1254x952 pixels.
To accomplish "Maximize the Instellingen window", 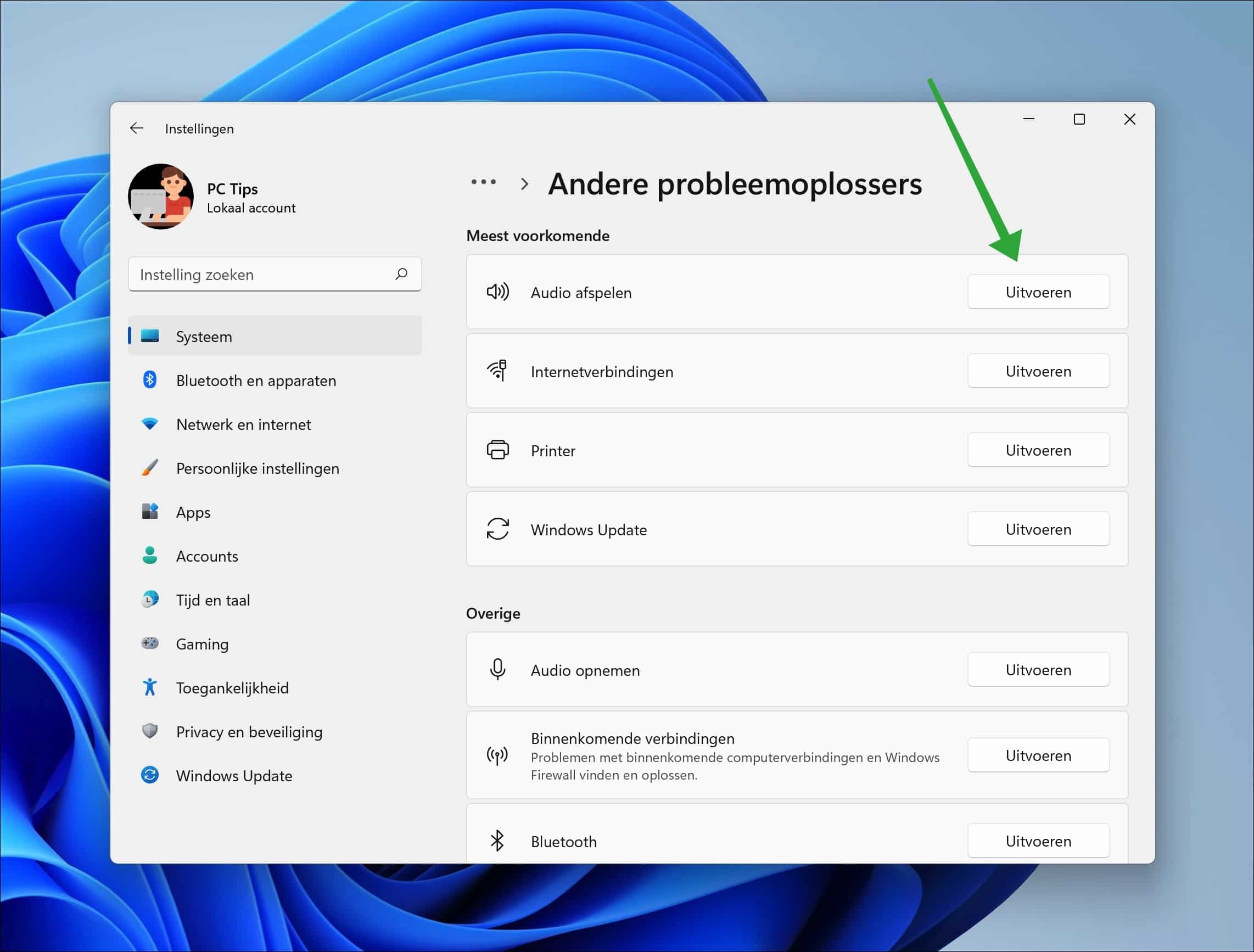I will point(1079,119).
